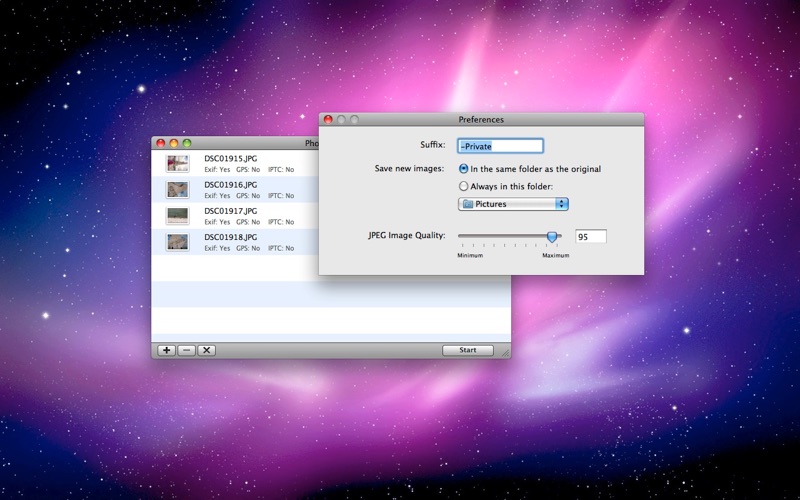Click the Preferences window title bar
Image resolution: width=800 pixels, height=500 pixels.
481,120
